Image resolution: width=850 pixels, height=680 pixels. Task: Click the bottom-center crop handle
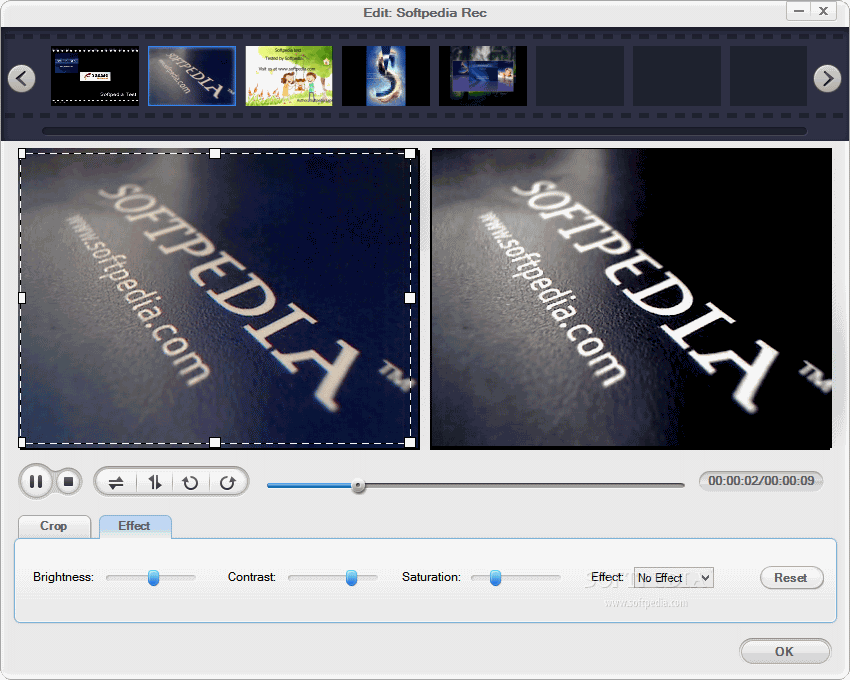coord(215,442)
